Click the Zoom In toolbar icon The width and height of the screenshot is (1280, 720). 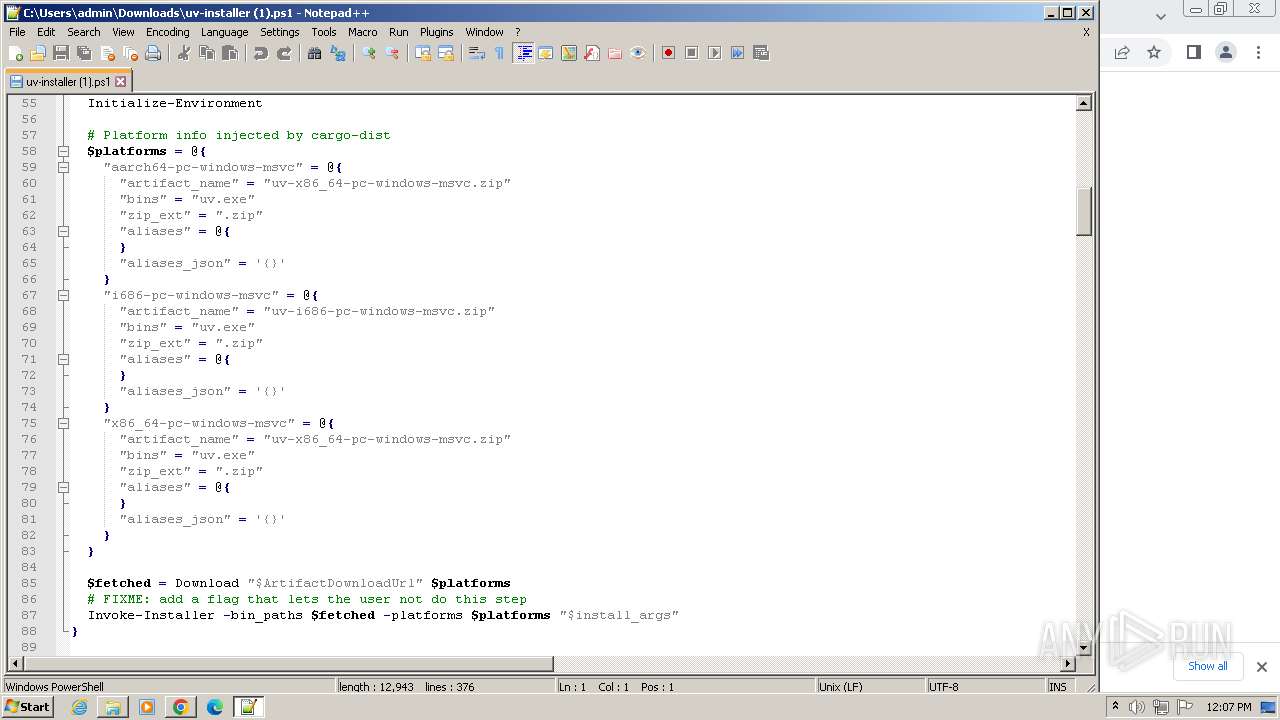369,53
